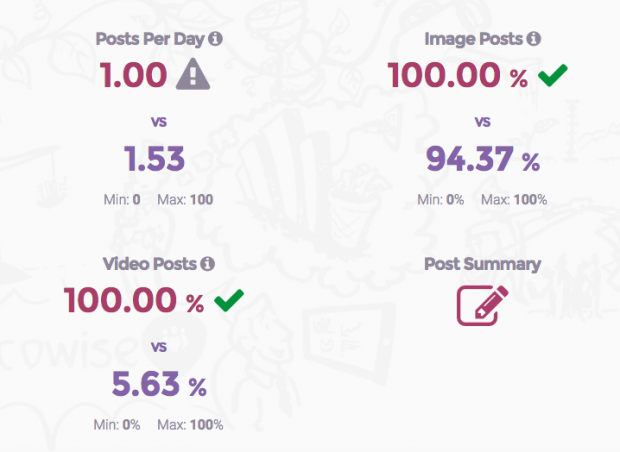Image resolution: width=620 pixels, height=452 pixels.
Task: Click the Video Posts 100.00 % value
Action: click(x=134, y=300)
